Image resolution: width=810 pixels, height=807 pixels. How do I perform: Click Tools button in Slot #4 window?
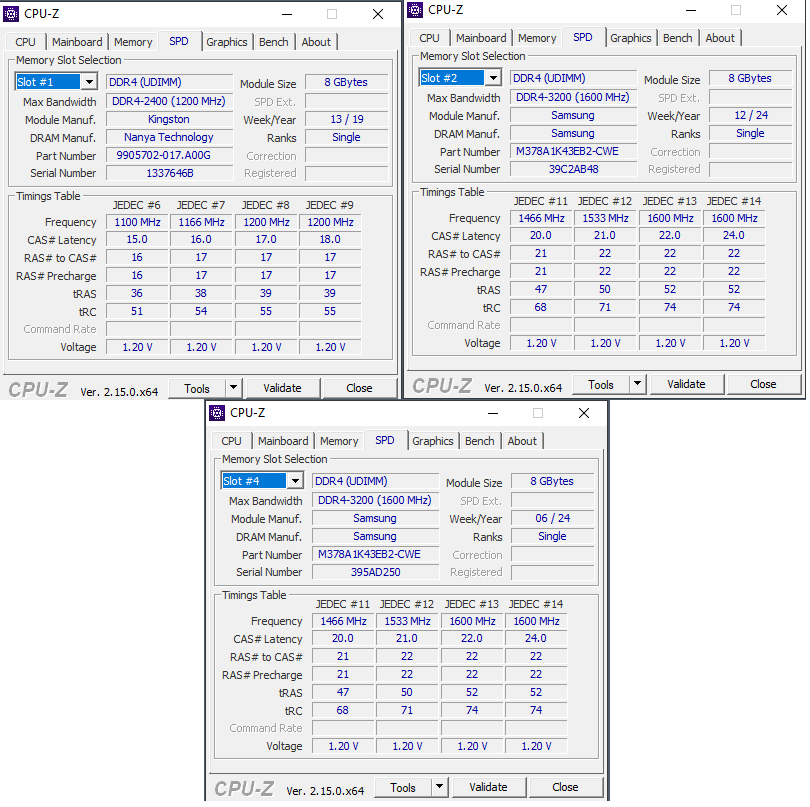[403, 787]
